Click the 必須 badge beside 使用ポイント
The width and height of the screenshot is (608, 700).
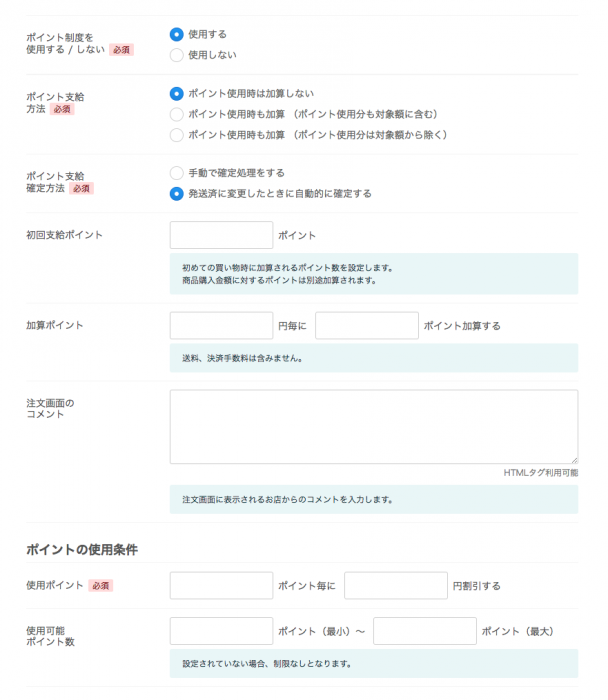tap(101, 586)
